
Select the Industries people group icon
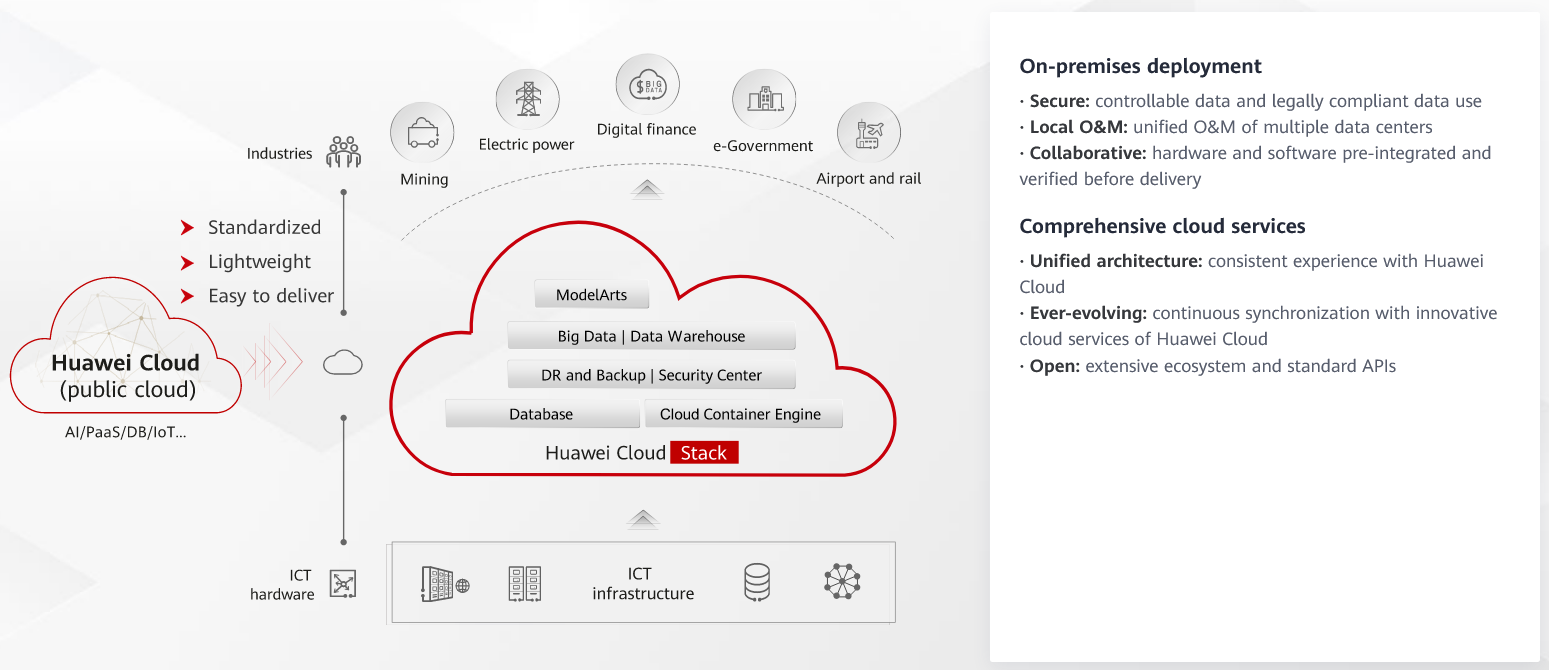point(343,153)
